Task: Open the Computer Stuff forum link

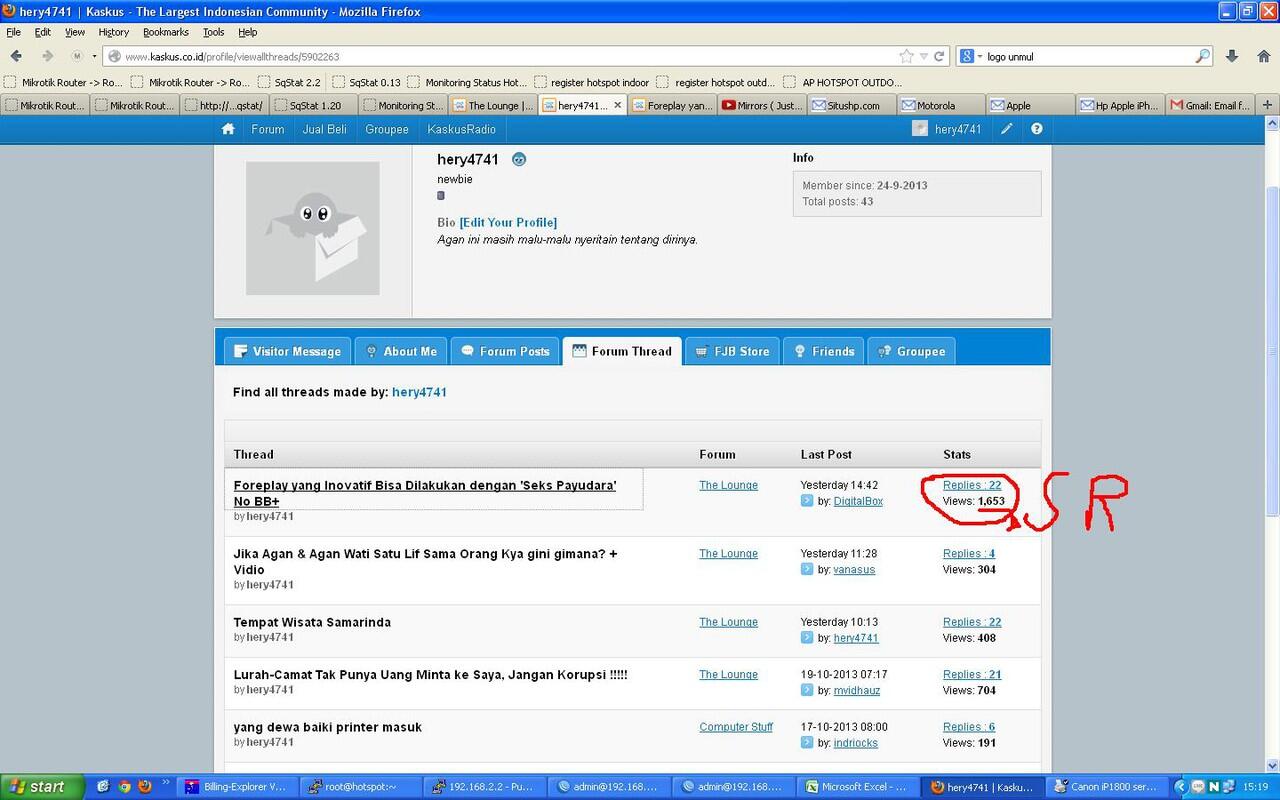Action: [x=736, y=727]
